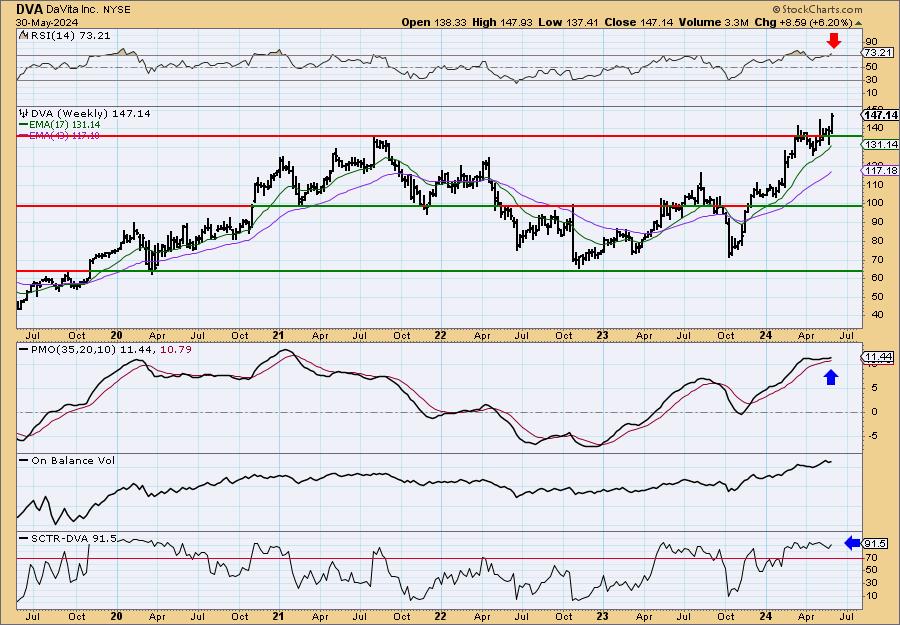The width and height of the screenshot is (900, 625).
Task: Click the On Balance Vol label
Action: [73, 461]
